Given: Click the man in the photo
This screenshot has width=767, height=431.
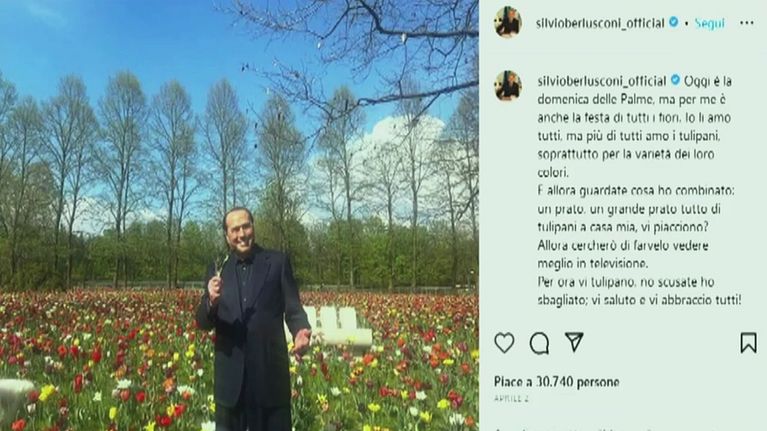Looking at the screenshot, I should [x=252, y=320].
